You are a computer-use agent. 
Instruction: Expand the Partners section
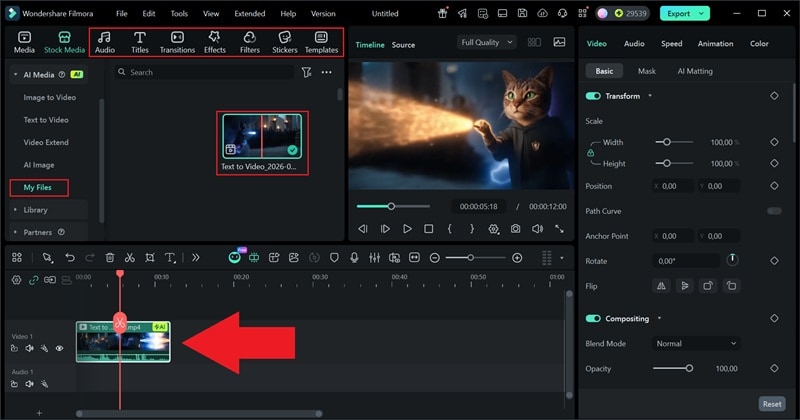pos(15,232)
